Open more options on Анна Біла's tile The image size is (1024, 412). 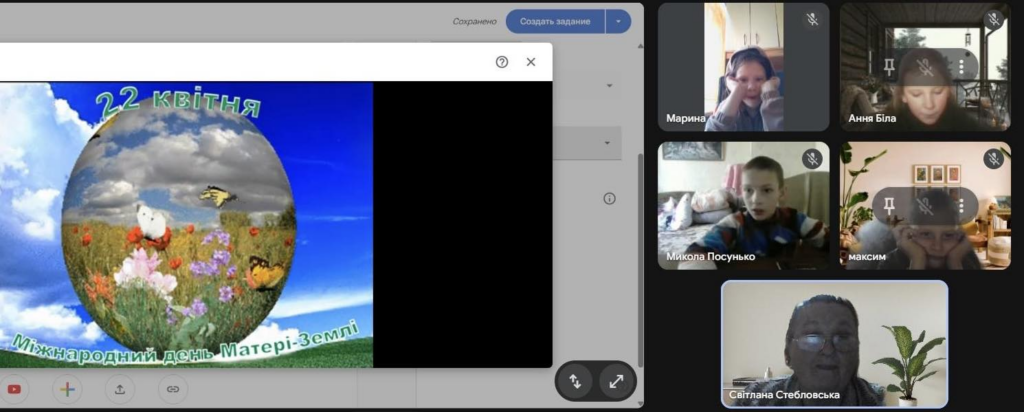[961, 65]
